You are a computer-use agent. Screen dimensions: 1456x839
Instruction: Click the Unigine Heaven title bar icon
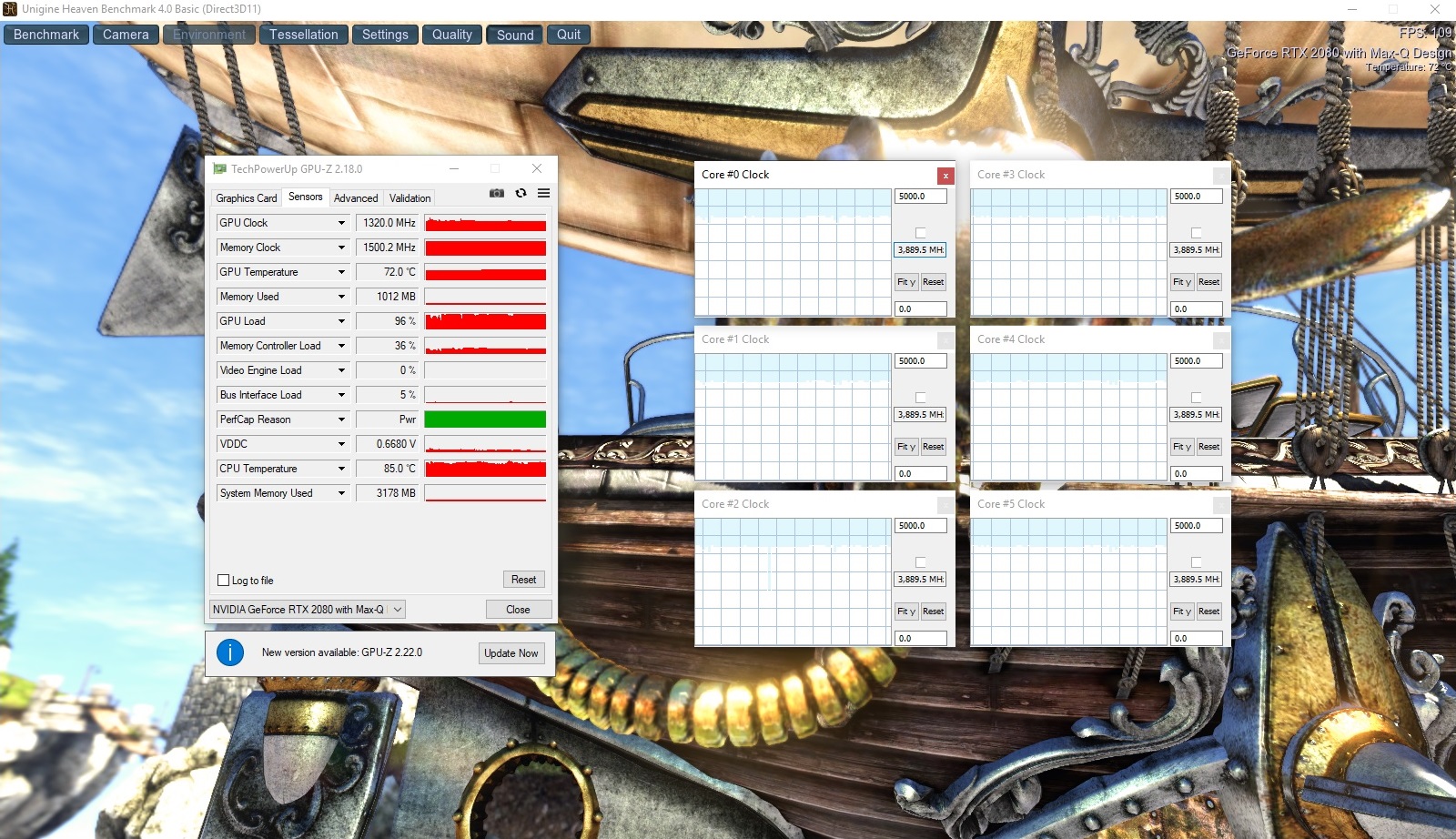point(10,9)
